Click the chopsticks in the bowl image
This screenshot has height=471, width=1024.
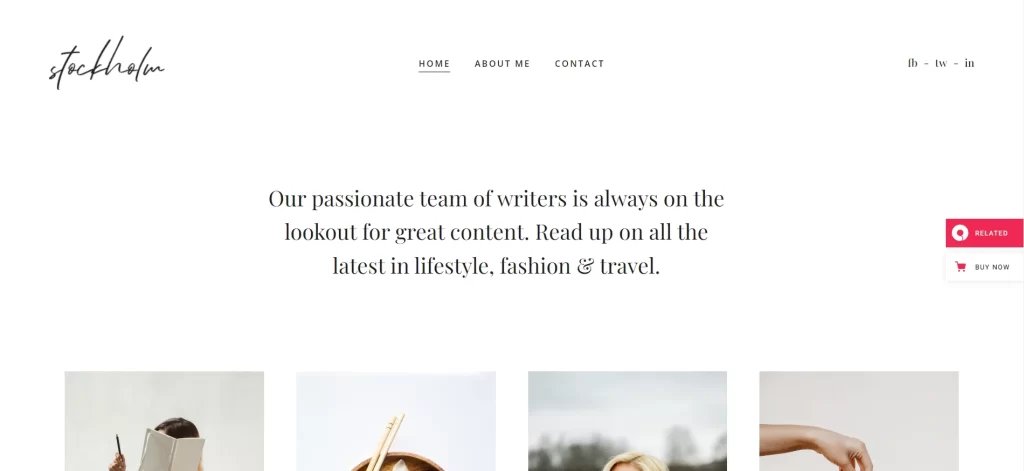387,441
